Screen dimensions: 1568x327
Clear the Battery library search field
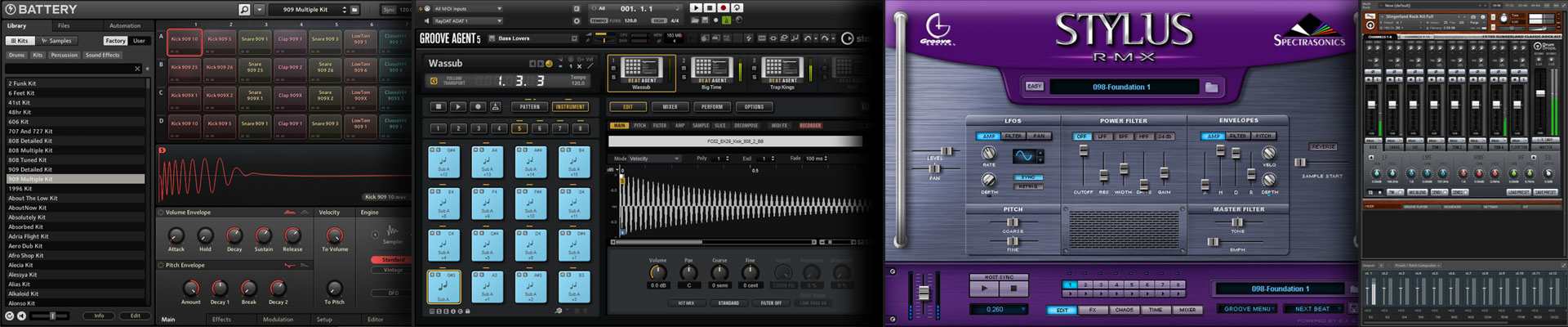[137, 69]
